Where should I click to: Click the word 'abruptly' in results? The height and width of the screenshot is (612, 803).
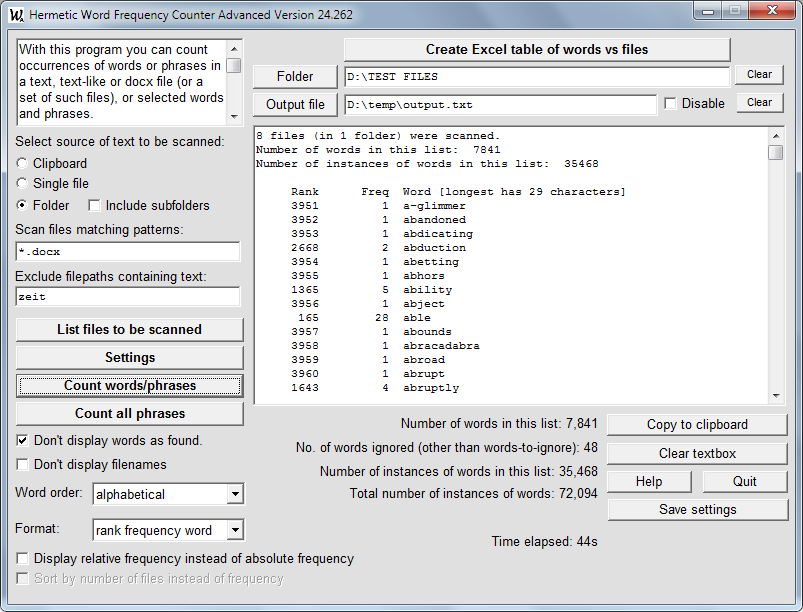click(431, 388)
